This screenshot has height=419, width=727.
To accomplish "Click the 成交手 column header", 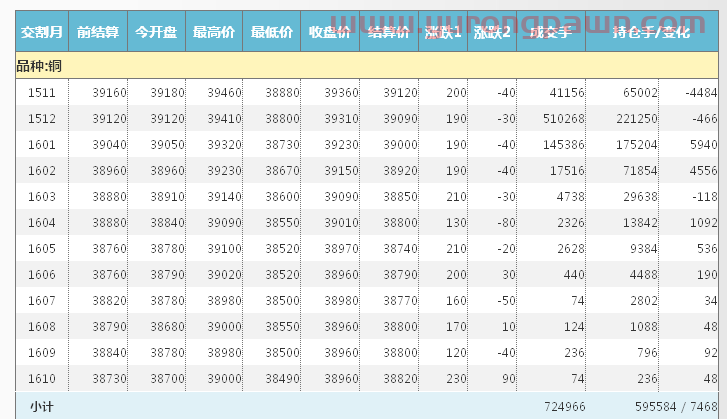I will (x=551, y=33).
